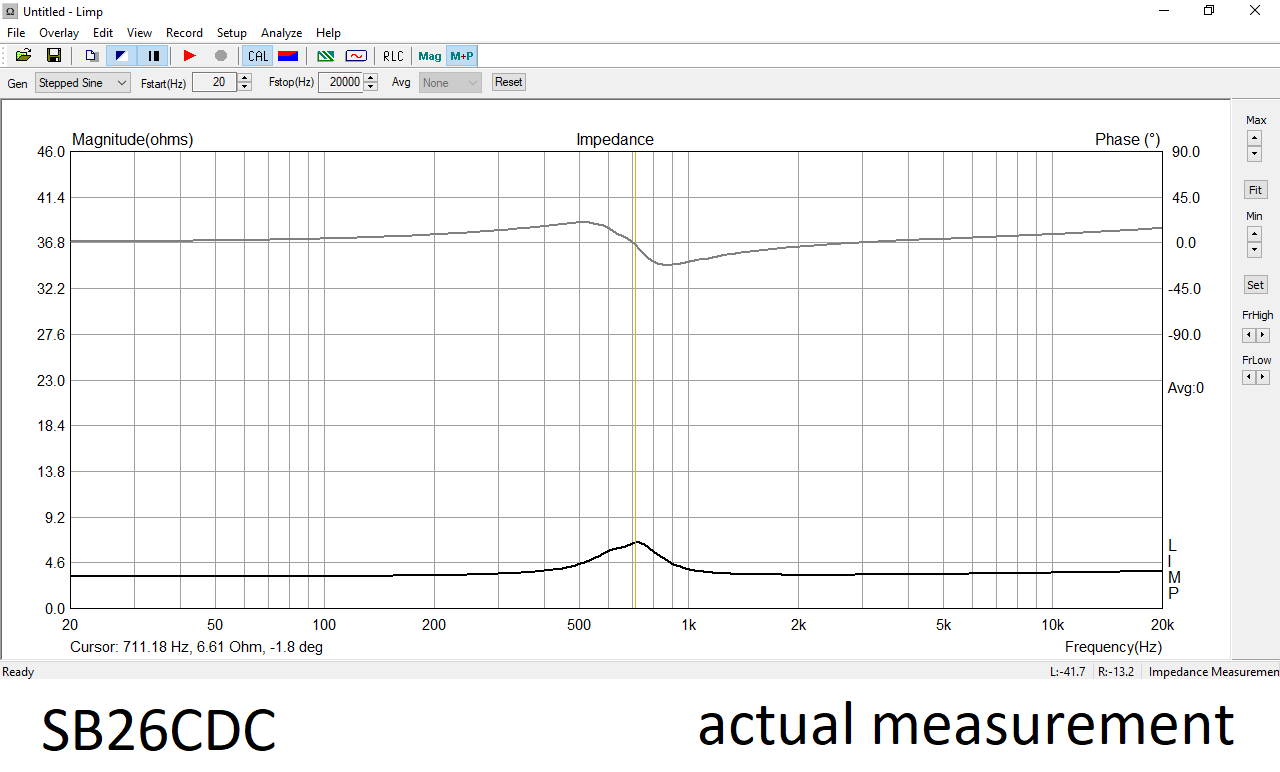
Task: Click the Impedance graph title
Action: pos(615,140)
